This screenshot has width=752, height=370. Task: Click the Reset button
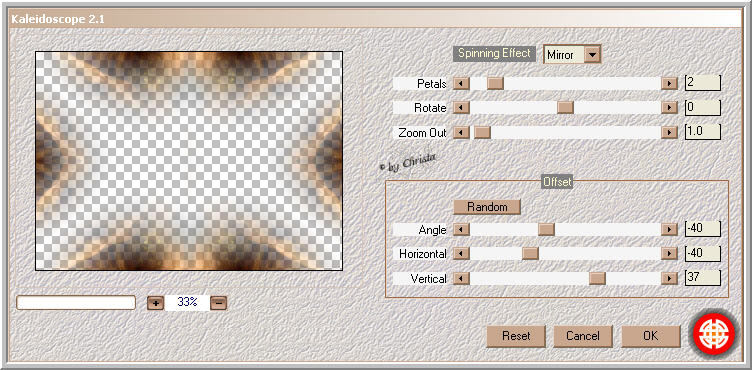[516, 336]
